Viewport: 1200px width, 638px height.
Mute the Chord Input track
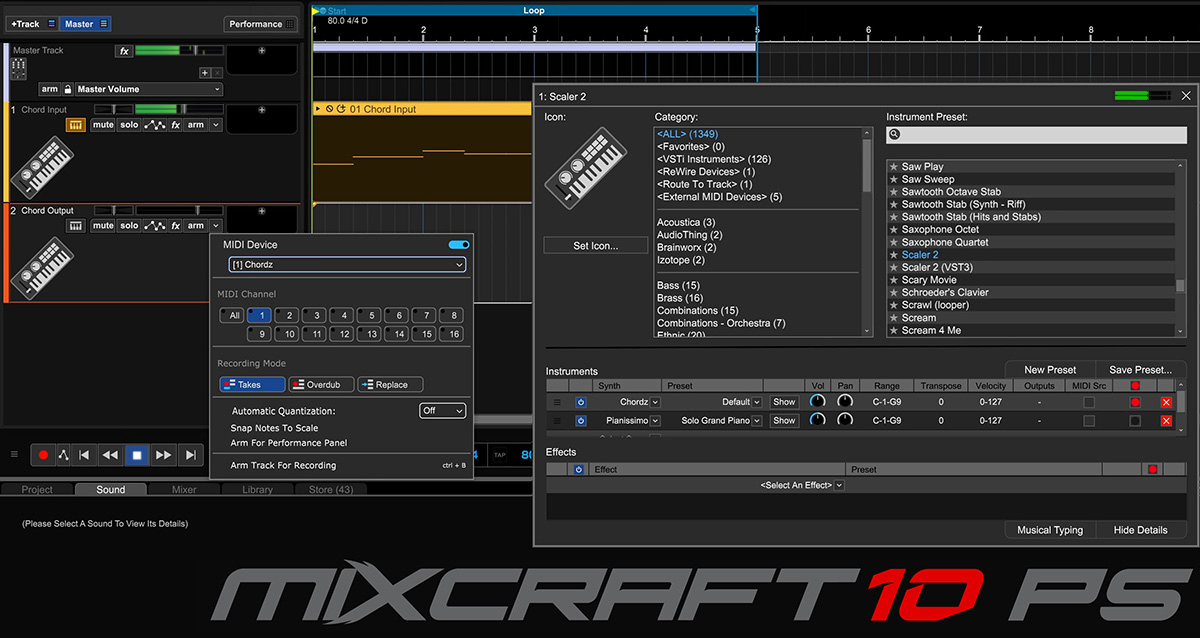click(103, 125)
